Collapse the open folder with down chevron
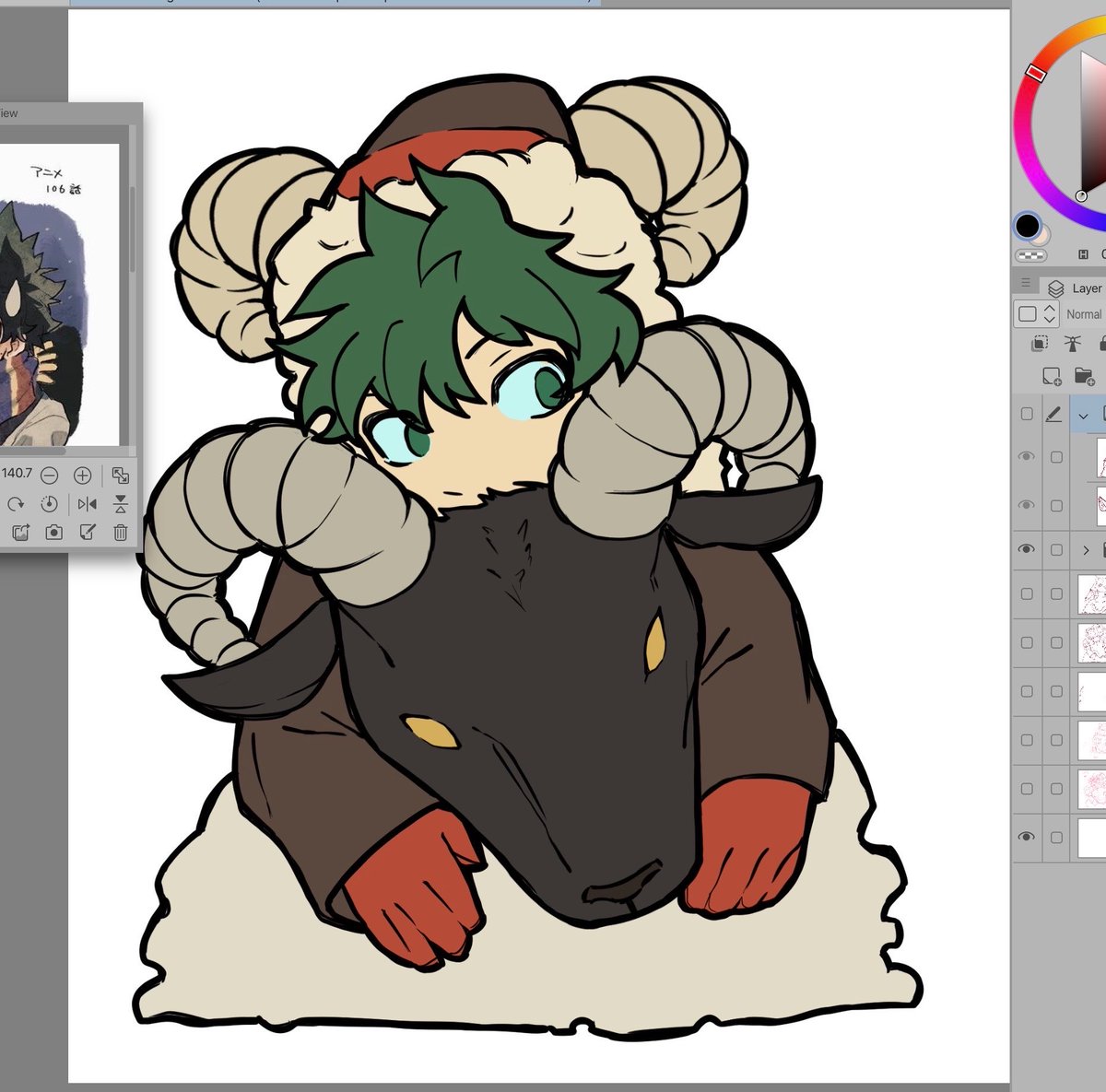The width and height of the screenshot is (1106, 1092). [1085, 416]
